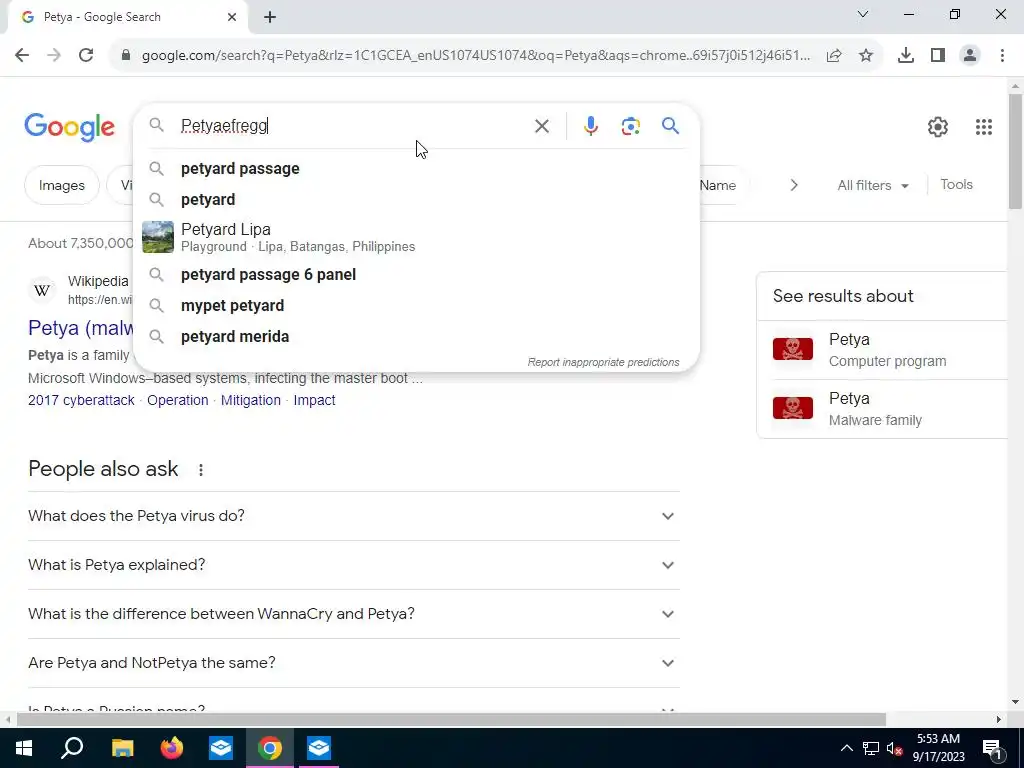The height and width of the screenshot is (768, 1024).
Task: Open the Mitigation sublink
Action: click(x=251, y=400)
